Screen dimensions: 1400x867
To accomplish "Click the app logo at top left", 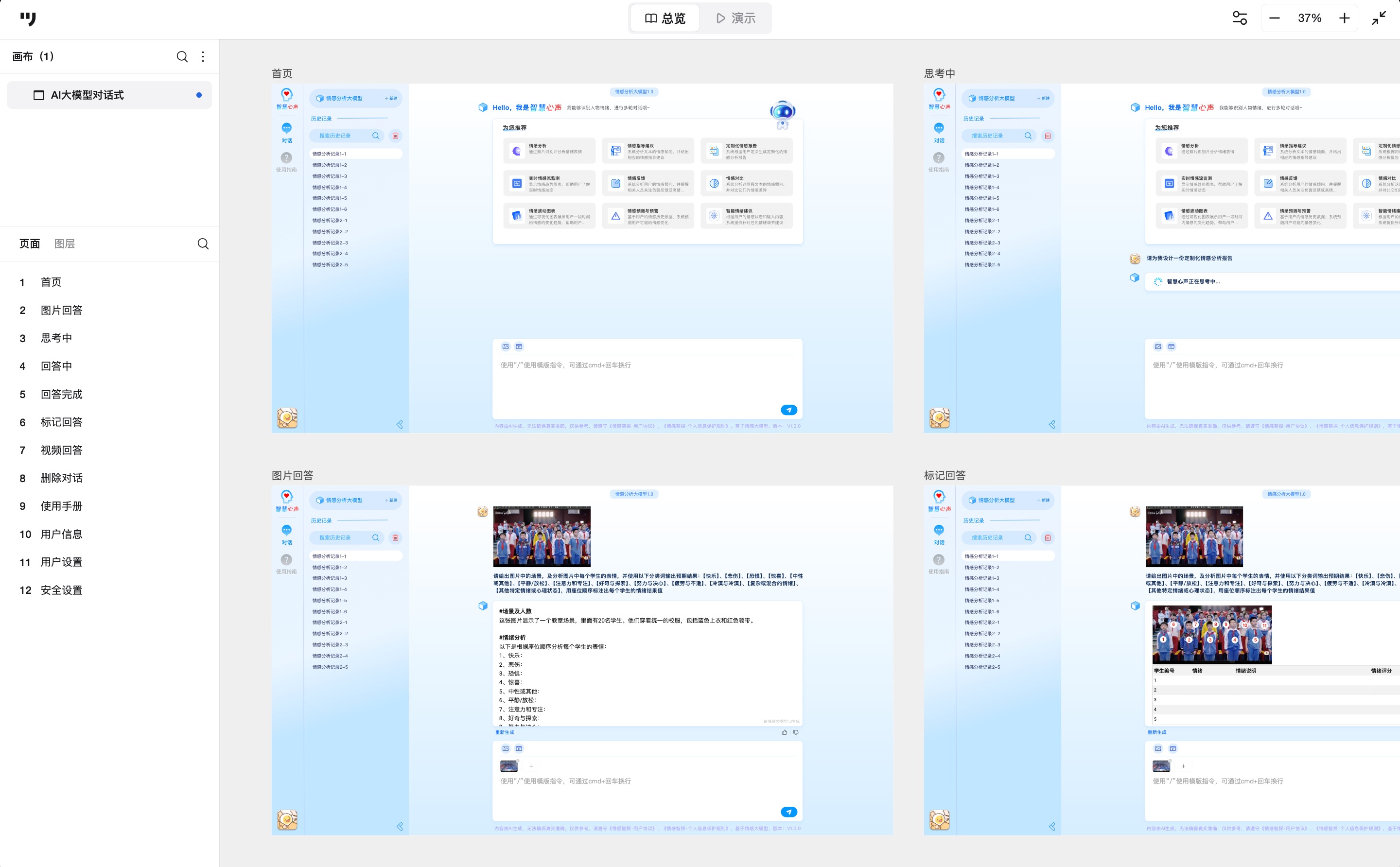I will pyautogui.click(x=28, y=18).
